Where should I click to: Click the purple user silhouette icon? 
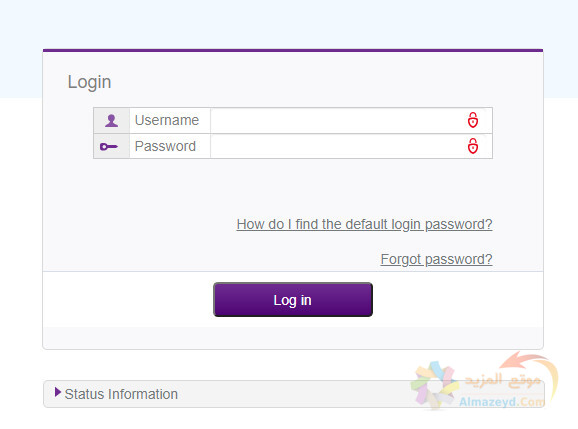(111, 121)
